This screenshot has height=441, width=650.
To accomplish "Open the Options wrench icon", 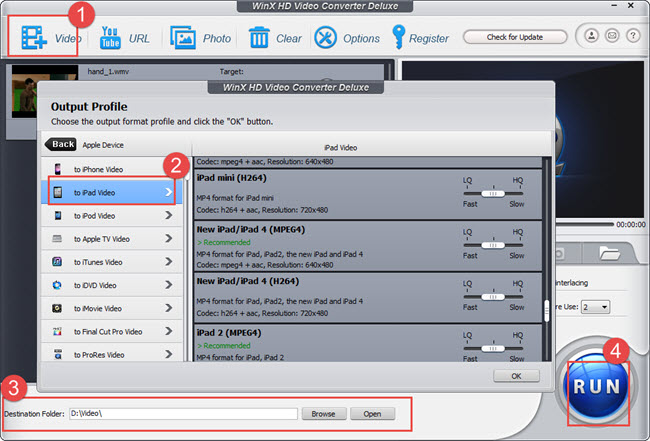I will coord(325,38).
